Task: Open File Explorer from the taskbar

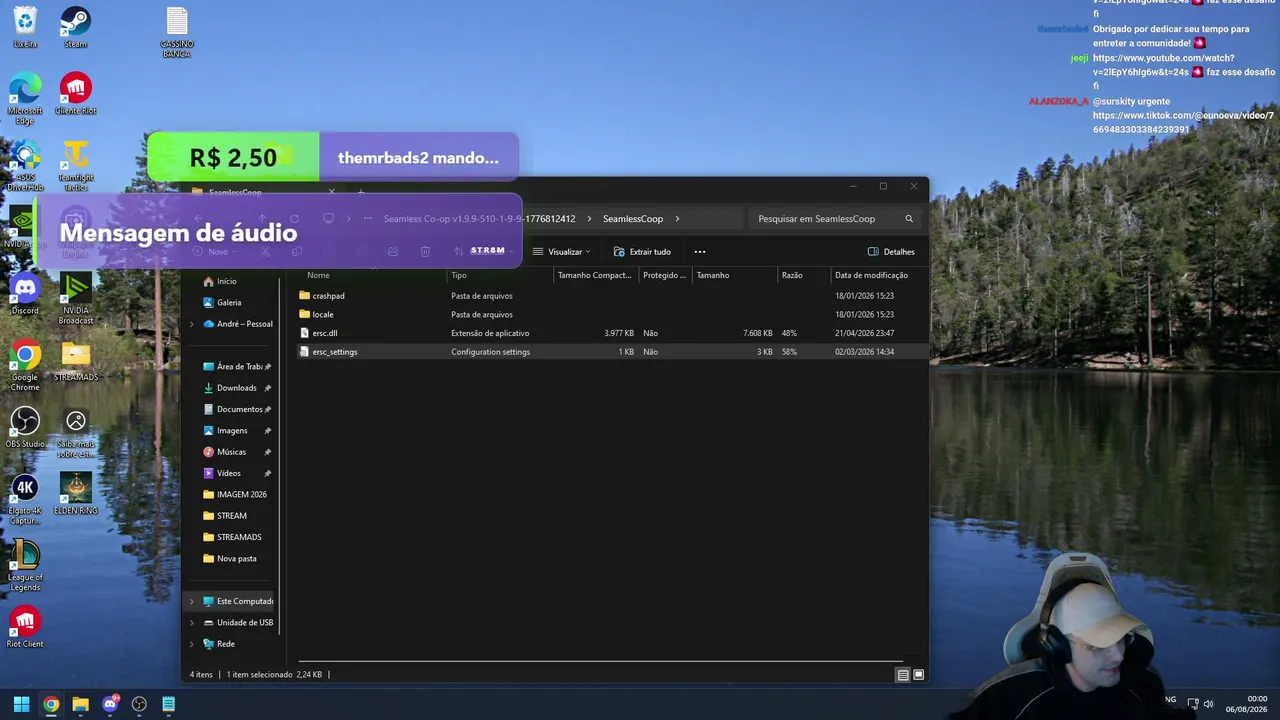Action: 80,704
